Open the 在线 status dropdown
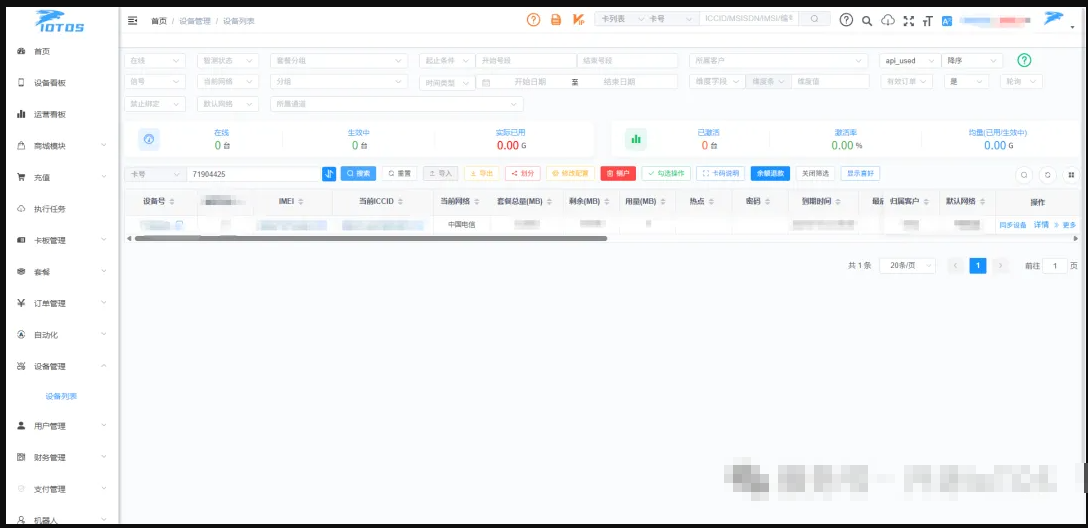 (155, 60)
